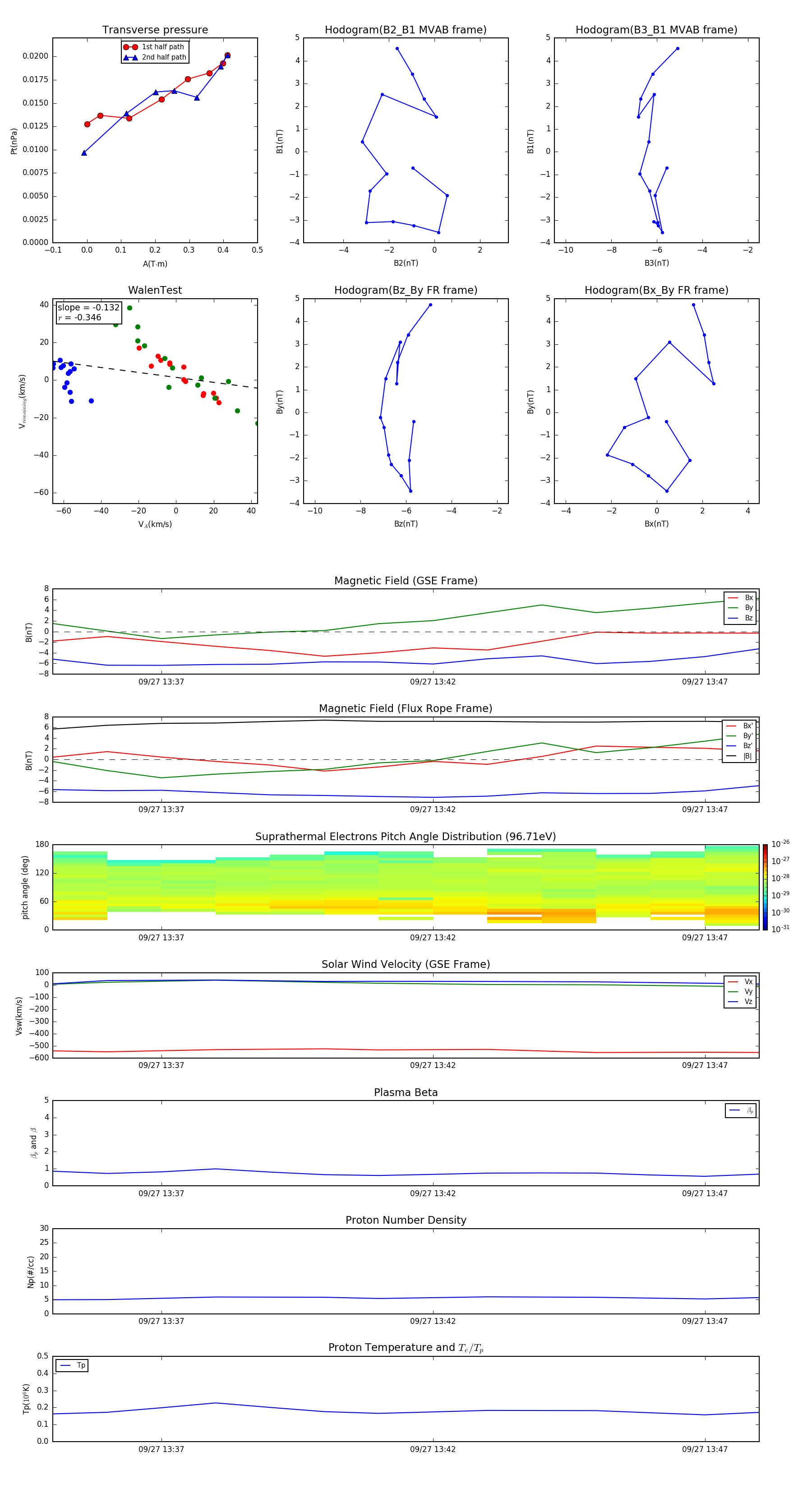Select 'Vz' in solar wind legend
Viewport: 812px width, 1489px height.
(x=740, y=1001)
